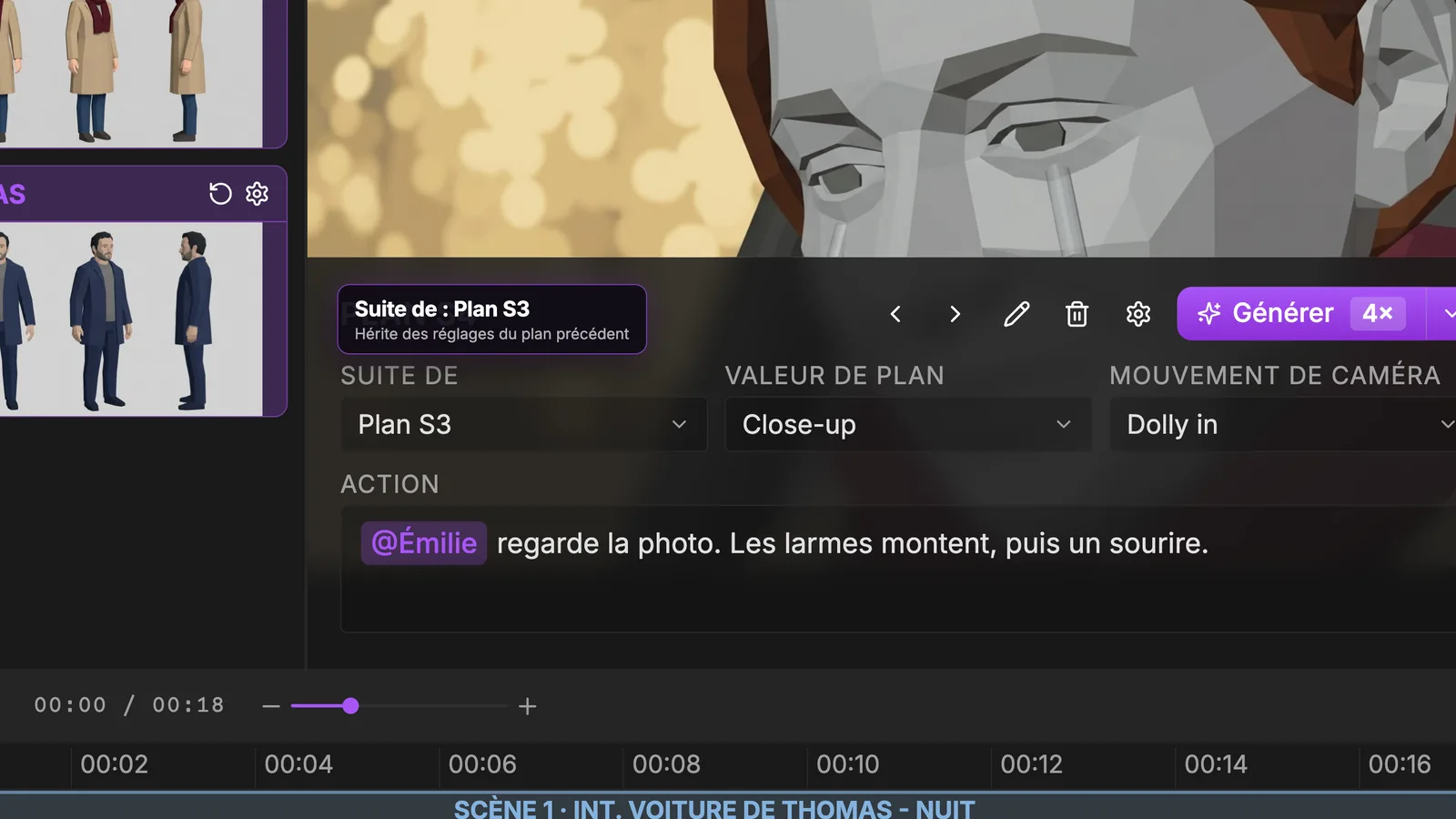Click the 00:08 timeline ruler mark

[666, 764]
